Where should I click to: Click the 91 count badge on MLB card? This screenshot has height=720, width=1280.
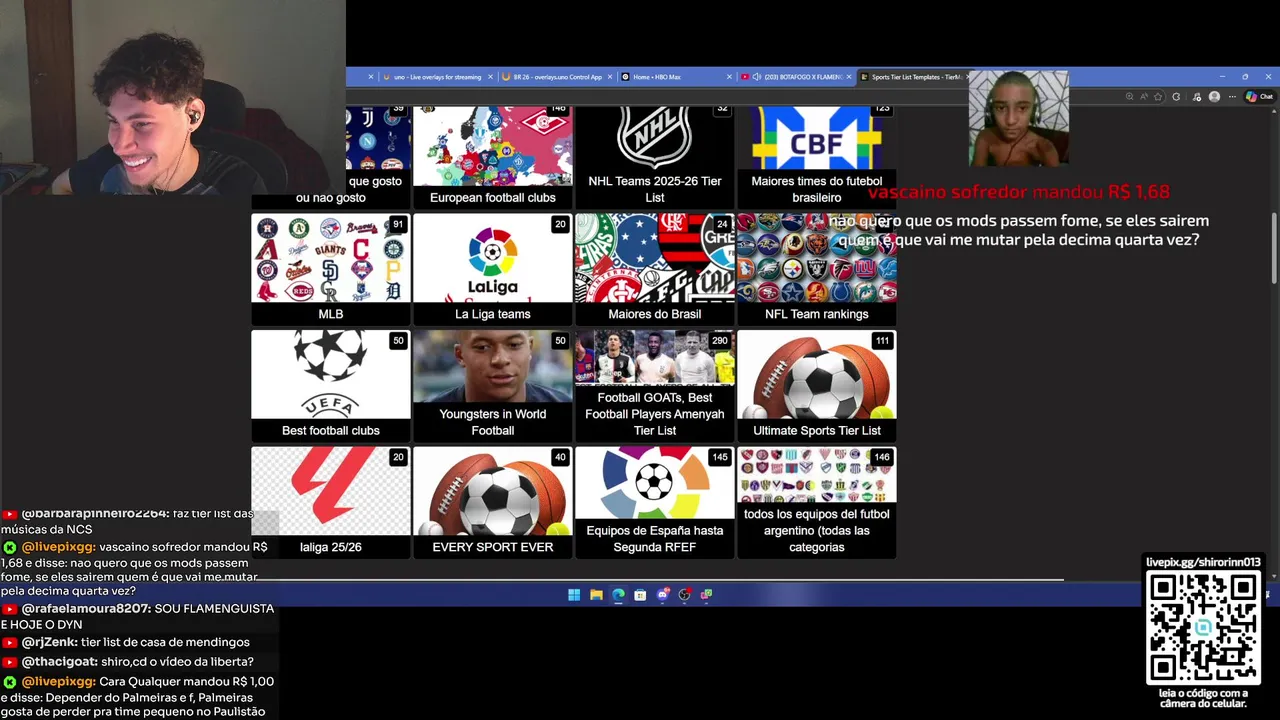tap(398, 225)
